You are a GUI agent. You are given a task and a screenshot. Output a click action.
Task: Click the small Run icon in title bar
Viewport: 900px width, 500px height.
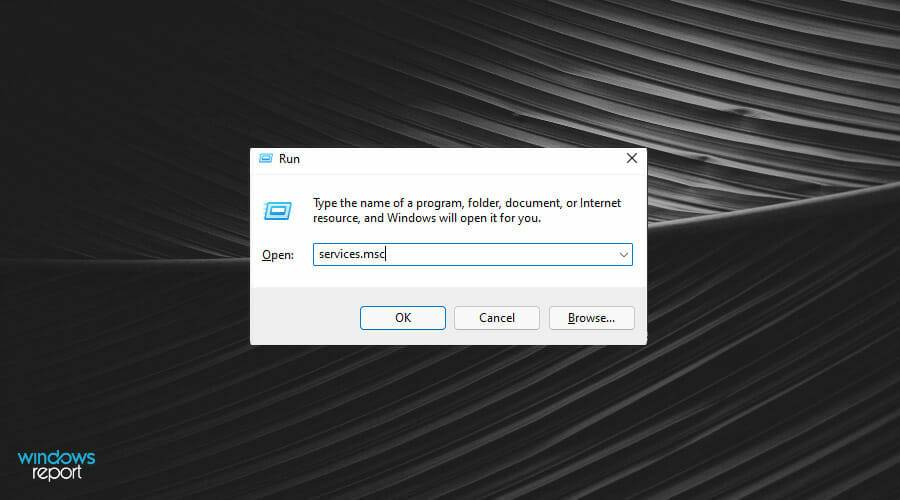point(265,159)
